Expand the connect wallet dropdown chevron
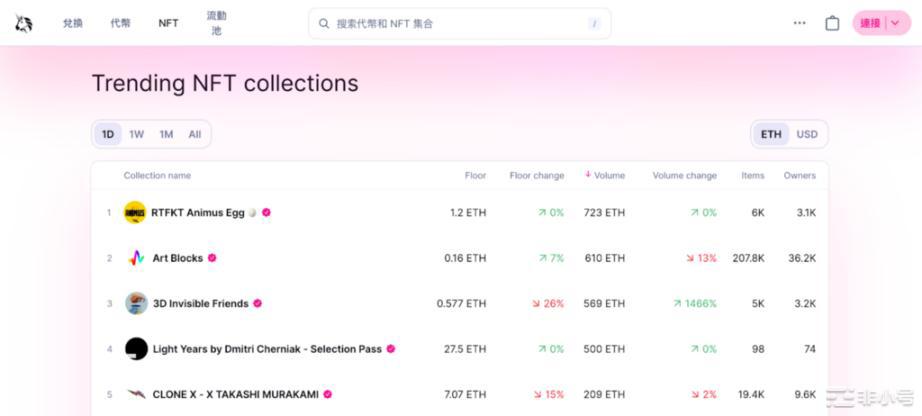Image resolution: width=922 pixels, height=416 pixels. coord(895,23)
